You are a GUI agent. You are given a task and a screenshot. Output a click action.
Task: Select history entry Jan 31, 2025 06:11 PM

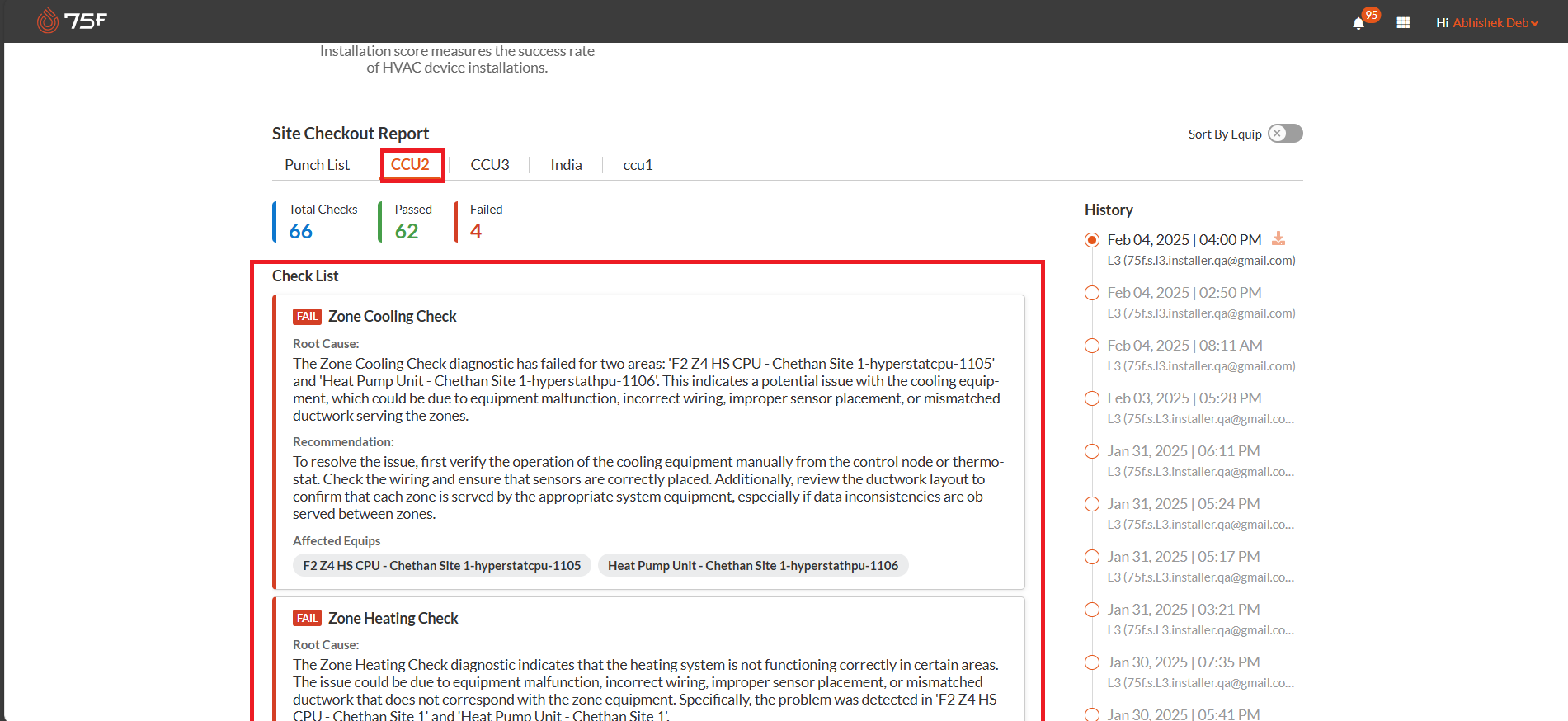pos(1092,451)
